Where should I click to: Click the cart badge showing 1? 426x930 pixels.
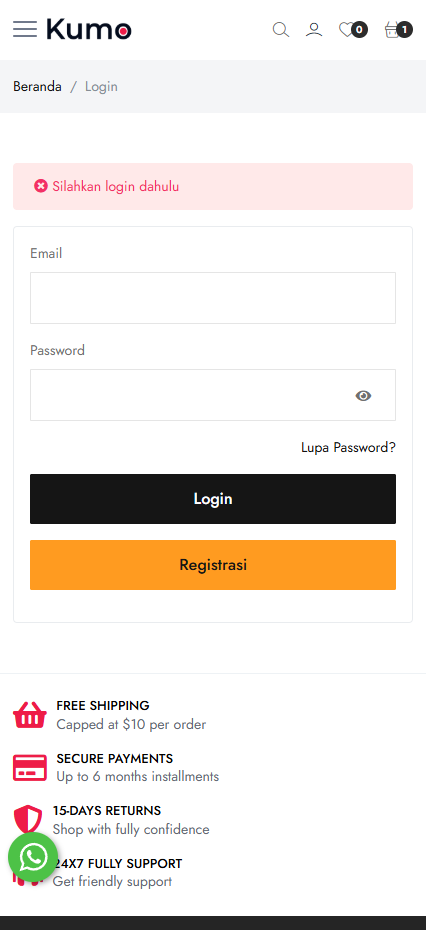coord(405,29)
